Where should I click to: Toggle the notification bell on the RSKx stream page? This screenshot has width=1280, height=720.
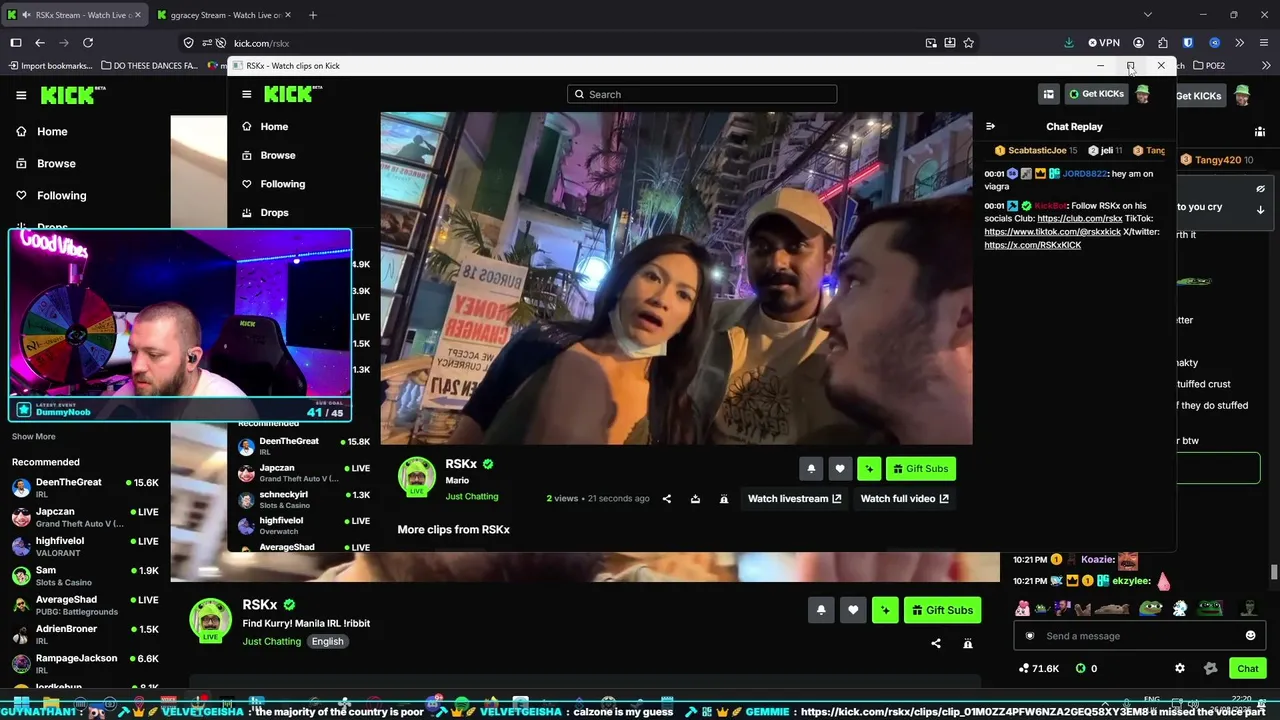(821, 610)
